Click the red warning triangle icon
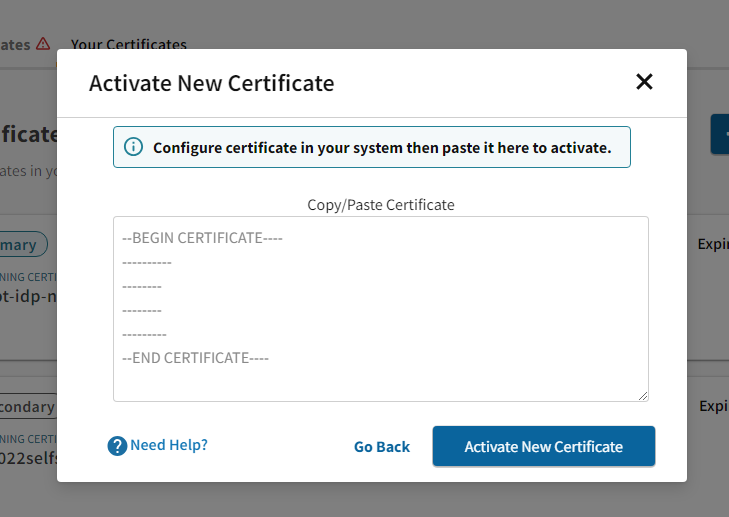 43,44
